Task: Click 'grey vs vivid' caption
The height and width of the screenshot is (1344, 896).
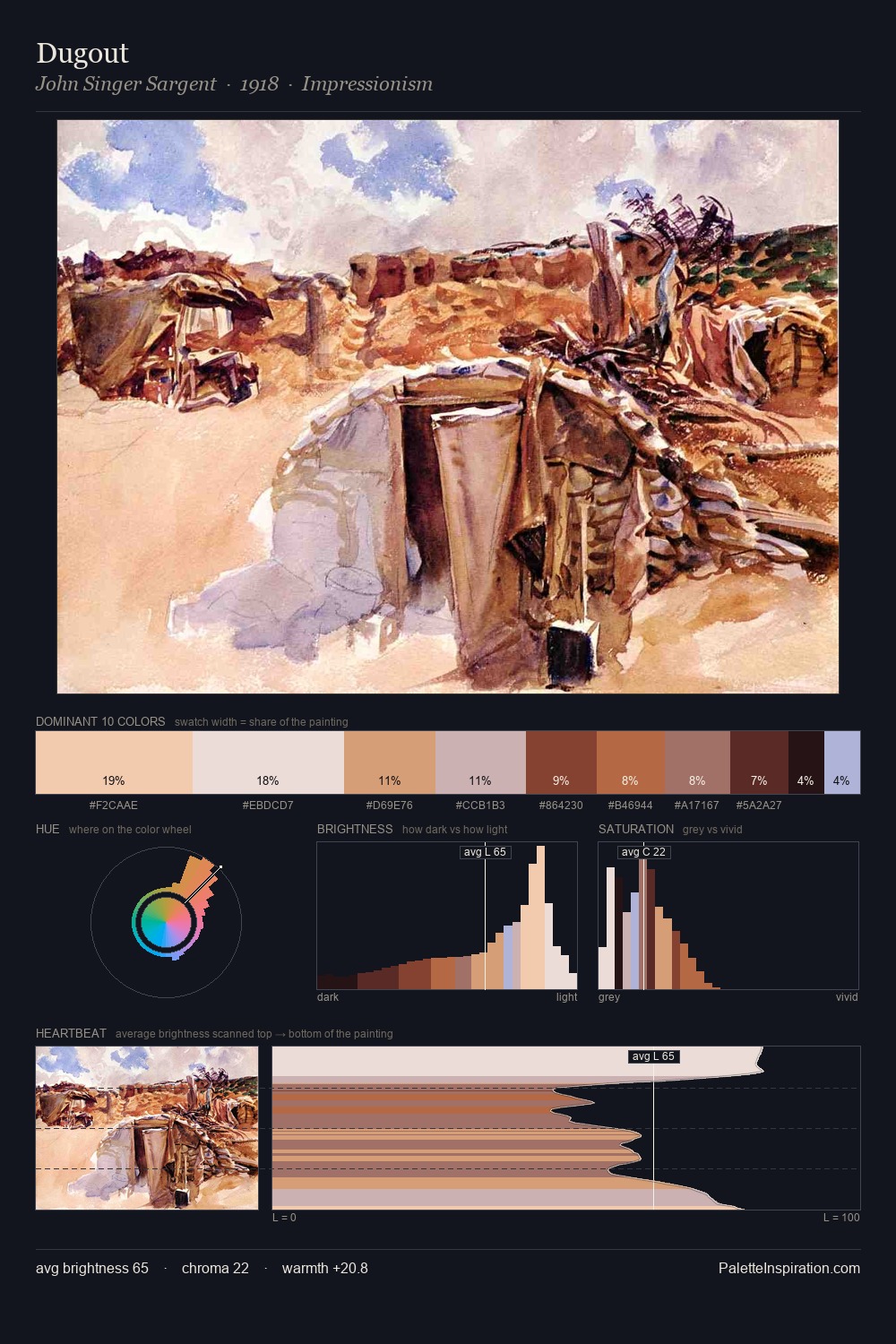Action: 712,830
